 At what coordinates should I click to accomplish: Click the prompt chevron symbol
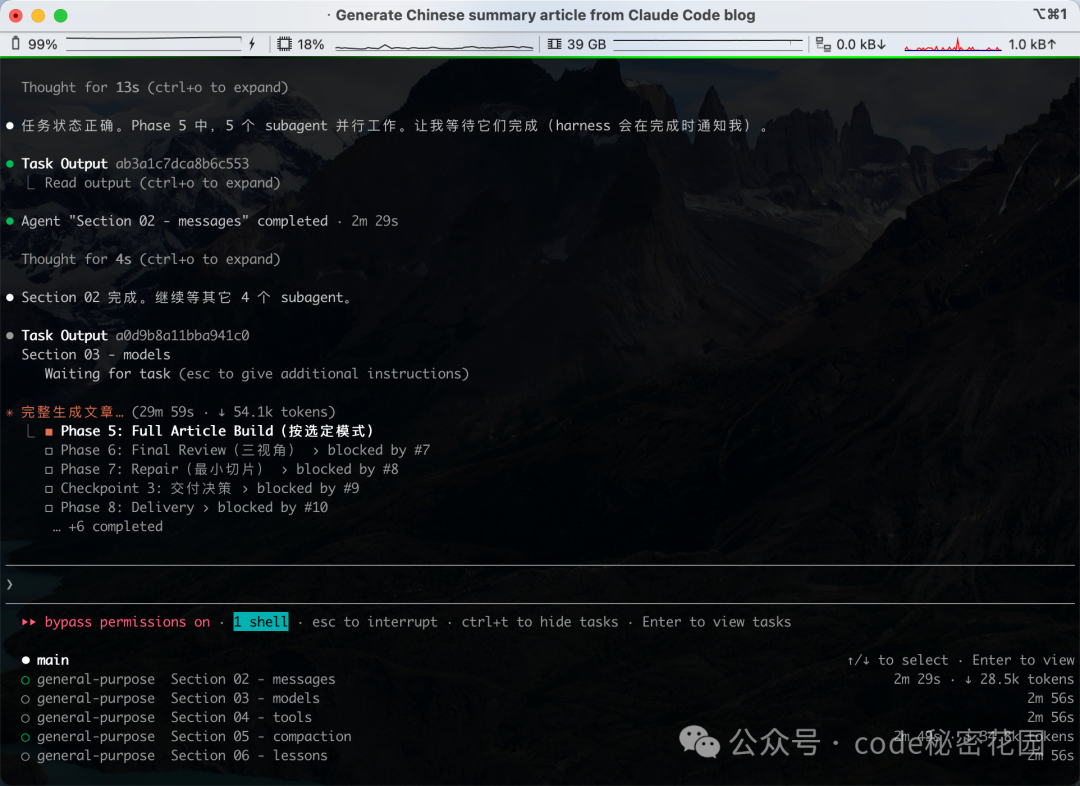click(x=10, y=584)
